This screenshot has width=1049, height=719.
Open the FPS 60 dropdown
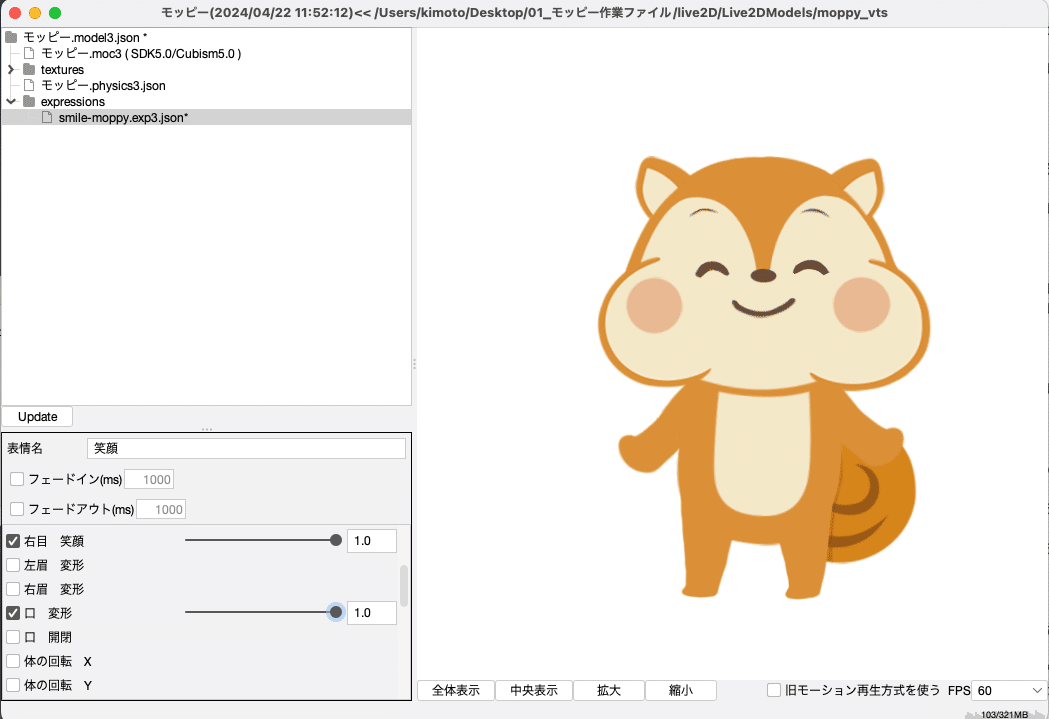tap(1007, 690)
